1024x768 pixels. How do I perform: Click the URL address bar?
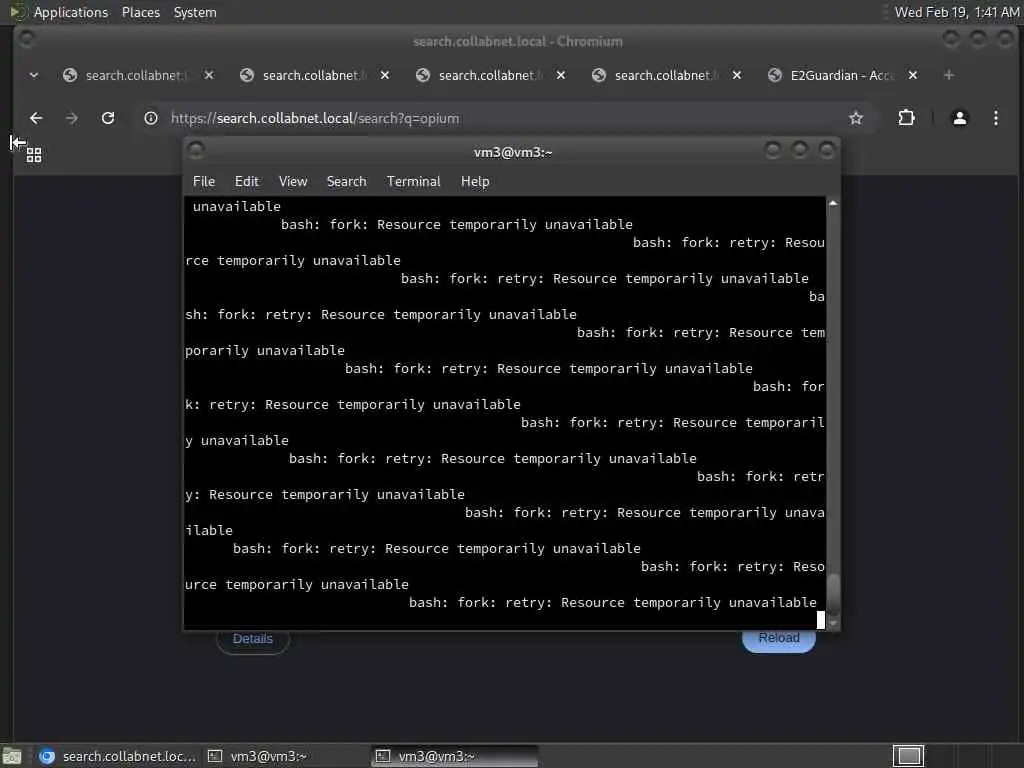(503, 118)
